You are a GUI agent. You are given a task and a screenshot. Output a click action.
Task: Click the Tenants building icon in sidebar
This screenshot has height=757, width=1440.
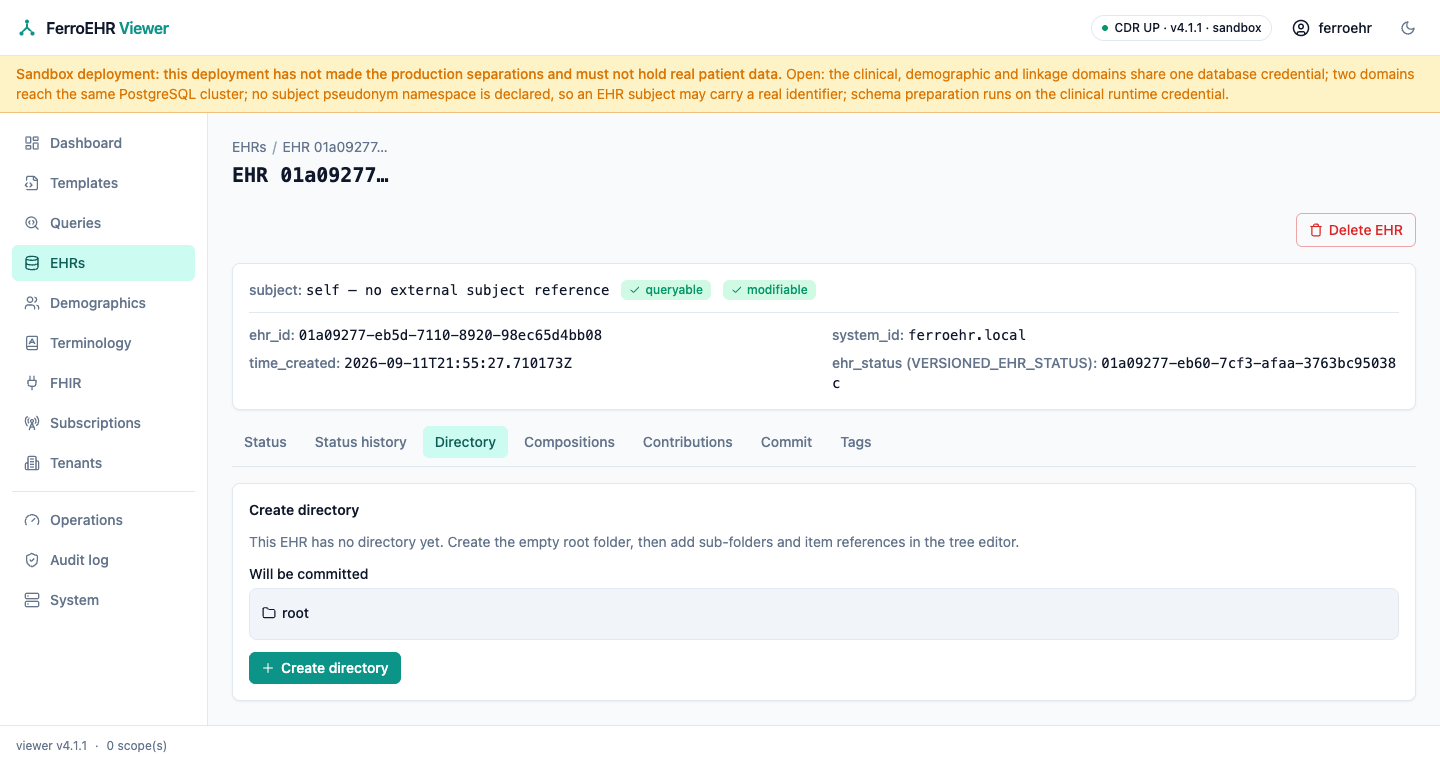(32, 463)
